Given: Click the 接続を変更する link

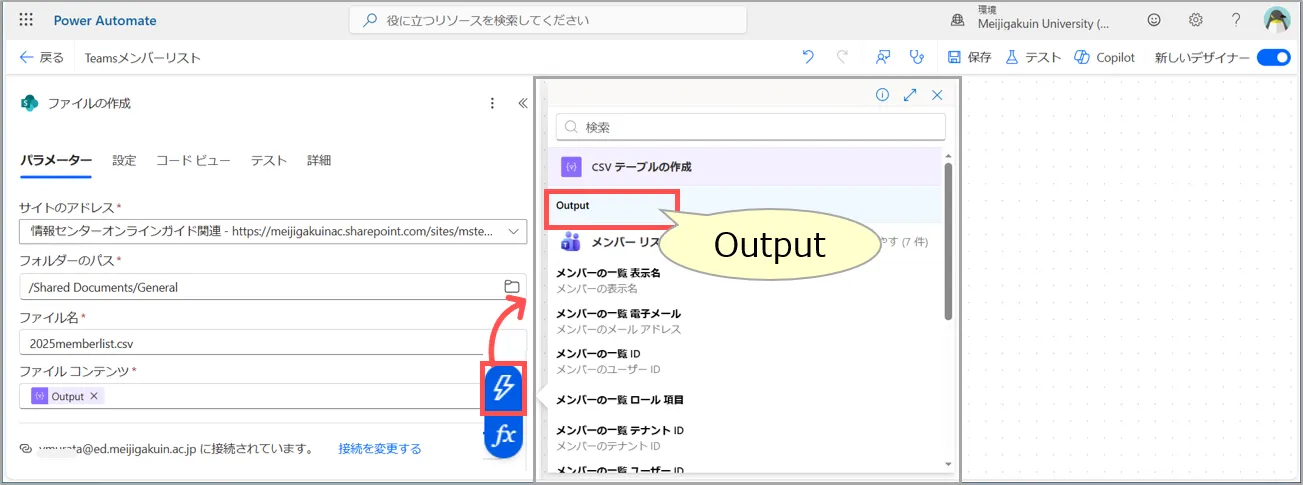Looking at the screenshot, I should pyautogui.click(x=379, y=449).
